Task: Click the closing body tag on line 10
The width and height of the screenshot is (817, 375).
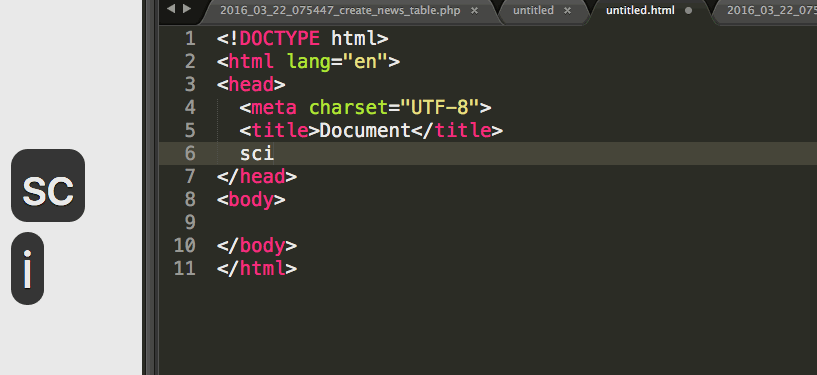Action: [257, 245]
